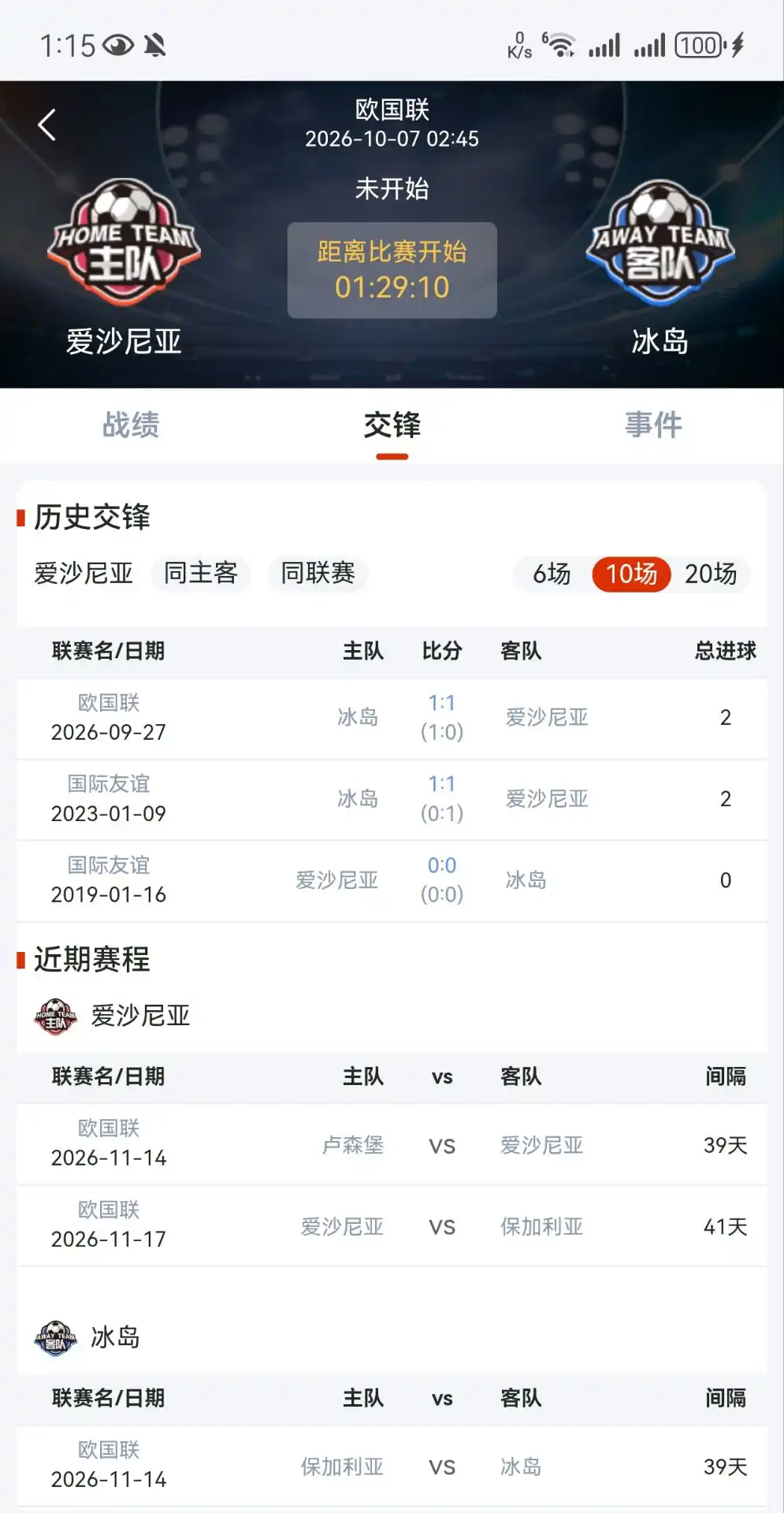Toggle the 同联赛 filter
Viewport: 784px width, 1513px height.
pyautogui.click(x=318, y=573)
